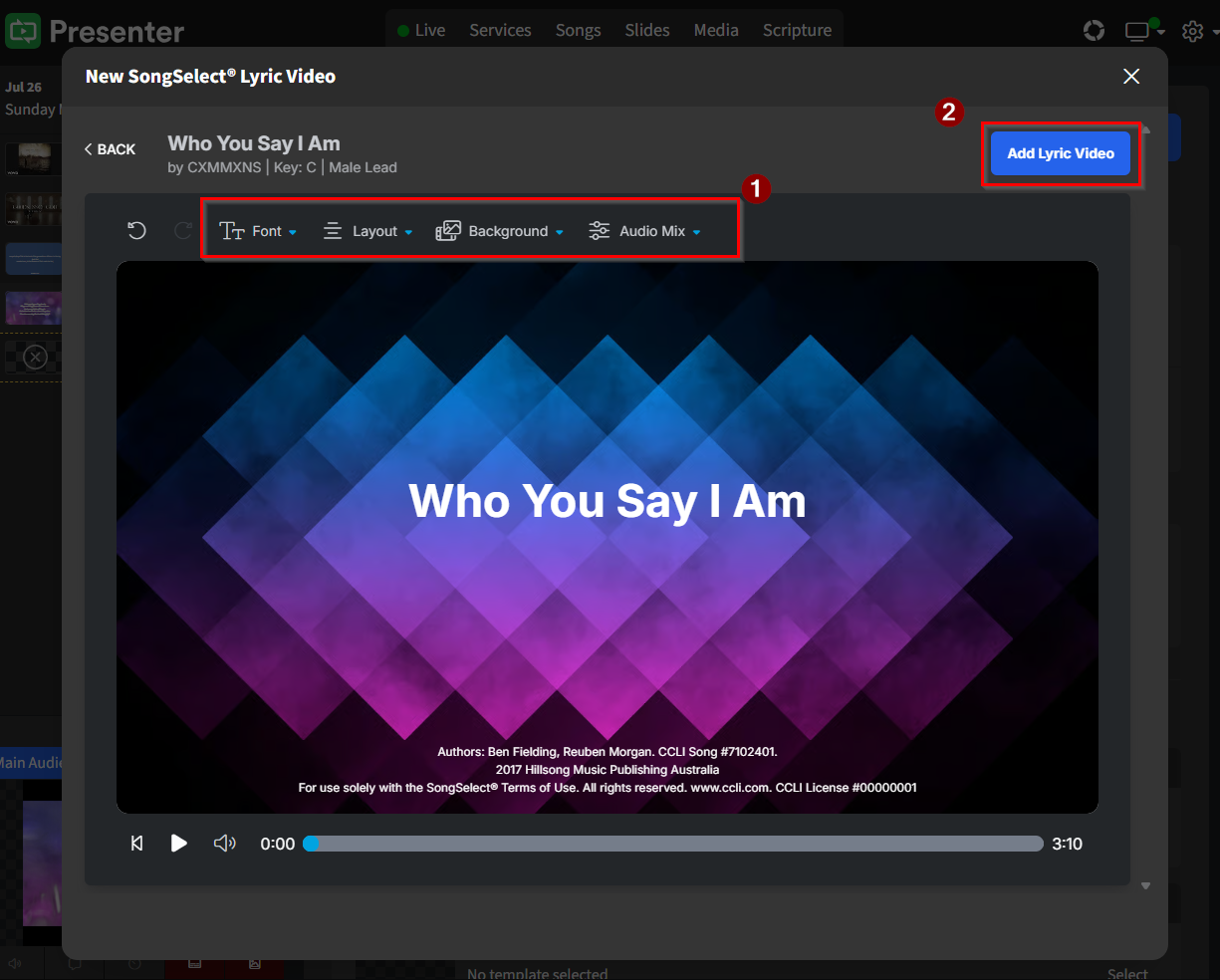Open the Scripture tab
This screenshot has width=1220, height=980.
point(797,30)
